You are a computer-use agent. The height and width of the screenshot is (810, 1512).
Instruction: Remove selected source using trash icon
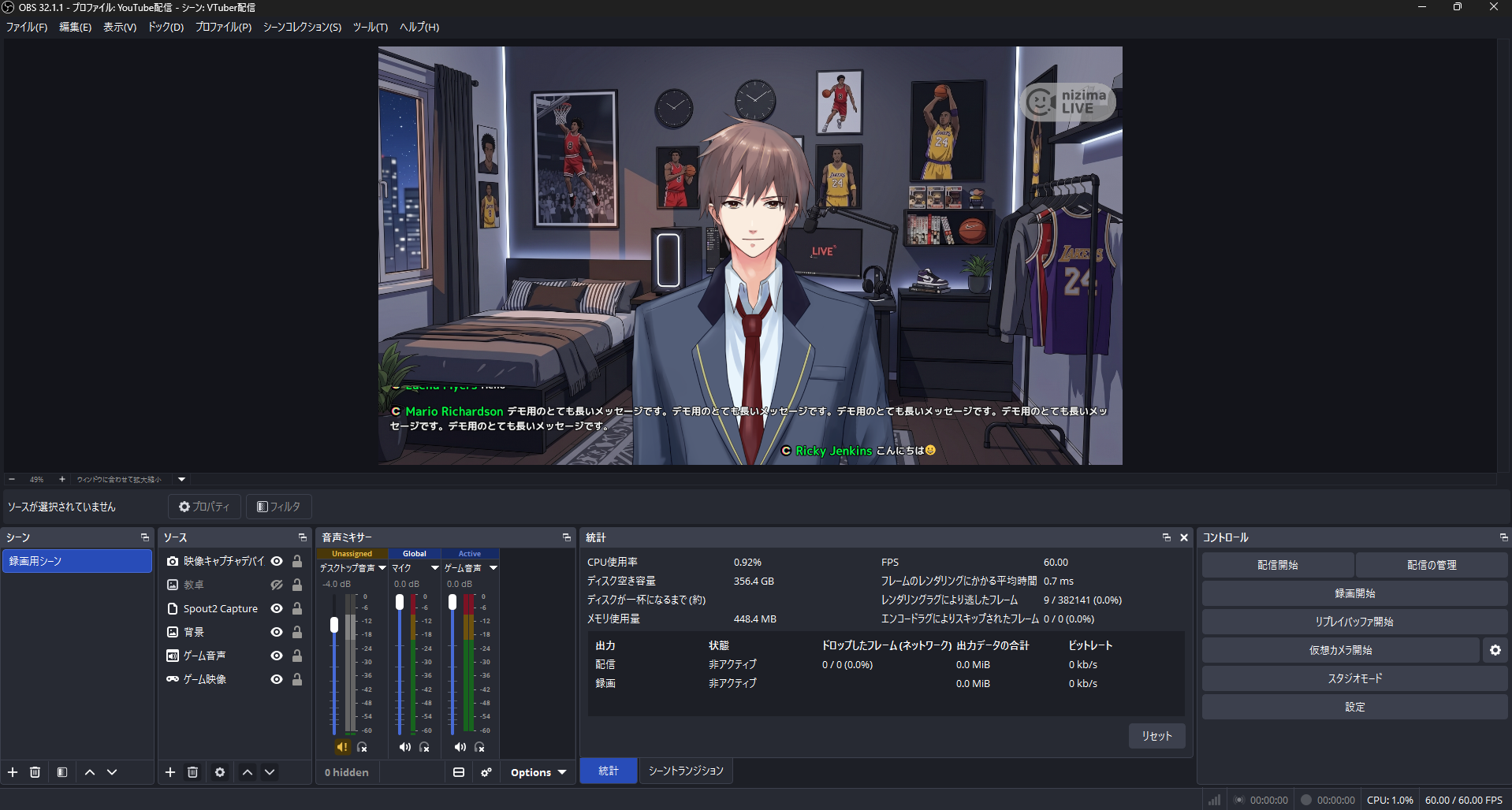pyautogui.click(x=192, y=772)
